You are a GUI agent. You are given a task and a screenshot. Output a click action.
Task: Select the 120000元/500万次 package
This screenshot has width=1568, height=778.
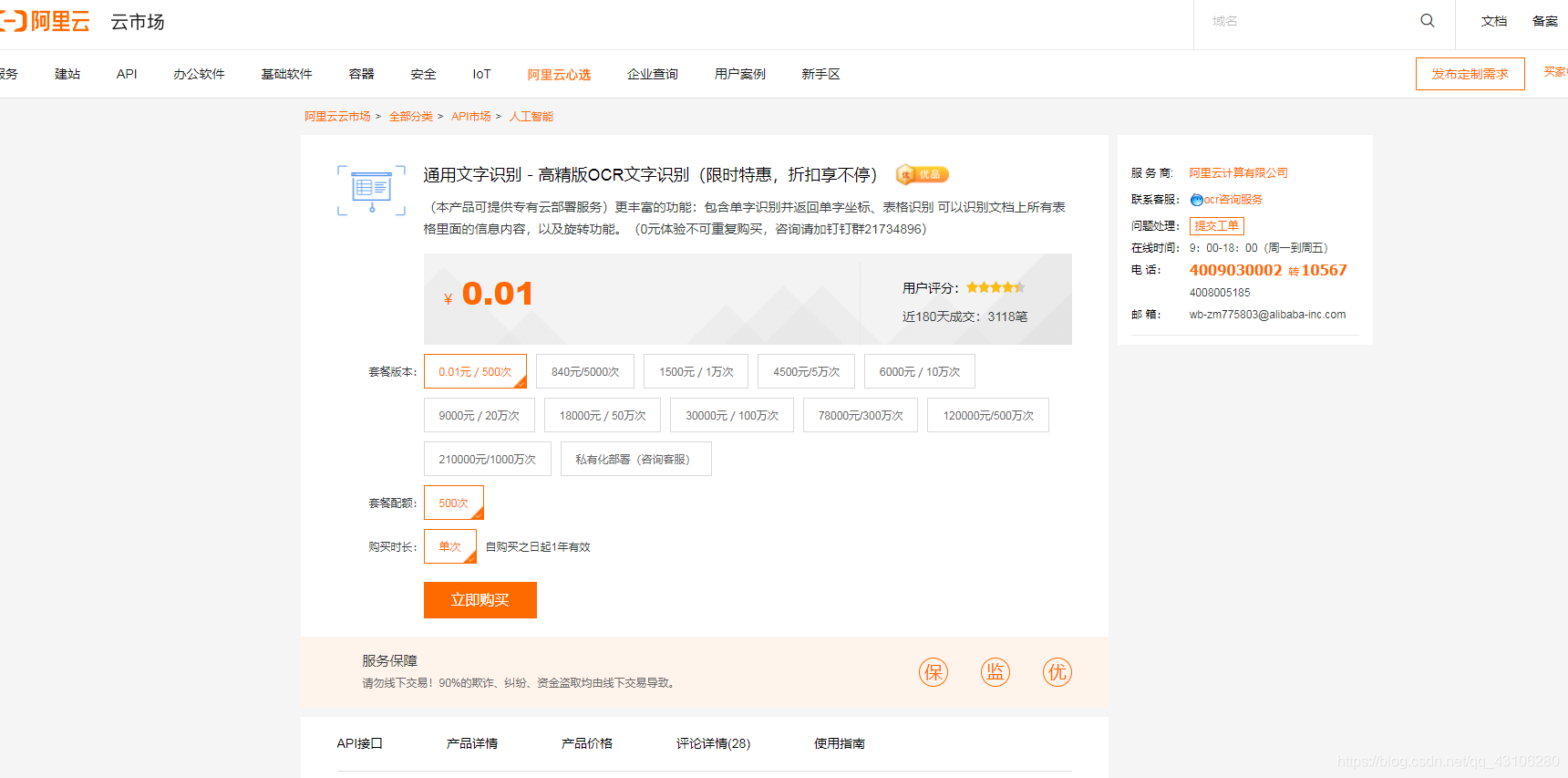pyautogui.click(x=988, y=415)
